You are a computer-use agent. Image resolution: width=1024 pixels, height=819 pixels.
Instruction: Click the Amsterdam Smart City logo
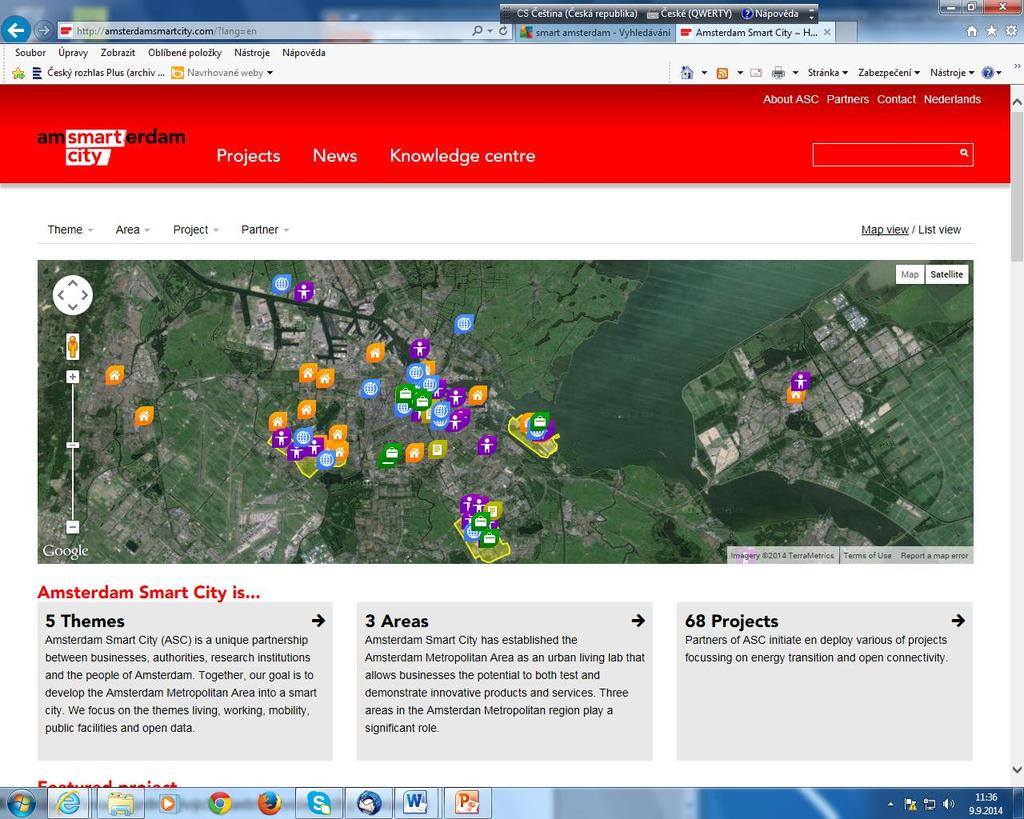[x=111, y=146]
